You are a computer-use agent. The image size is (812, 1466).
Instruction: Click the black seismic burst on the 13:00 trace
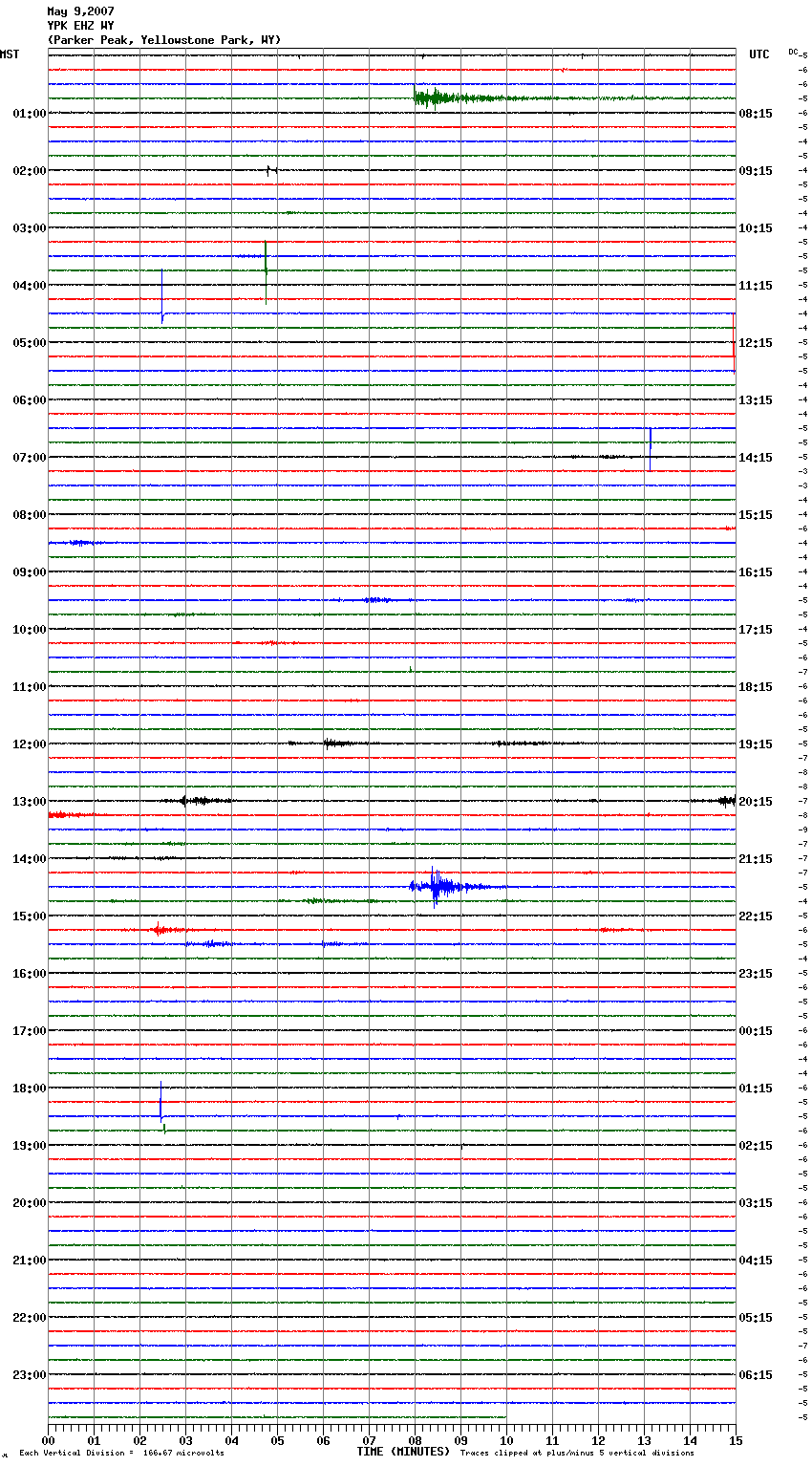tap(199, 801)
